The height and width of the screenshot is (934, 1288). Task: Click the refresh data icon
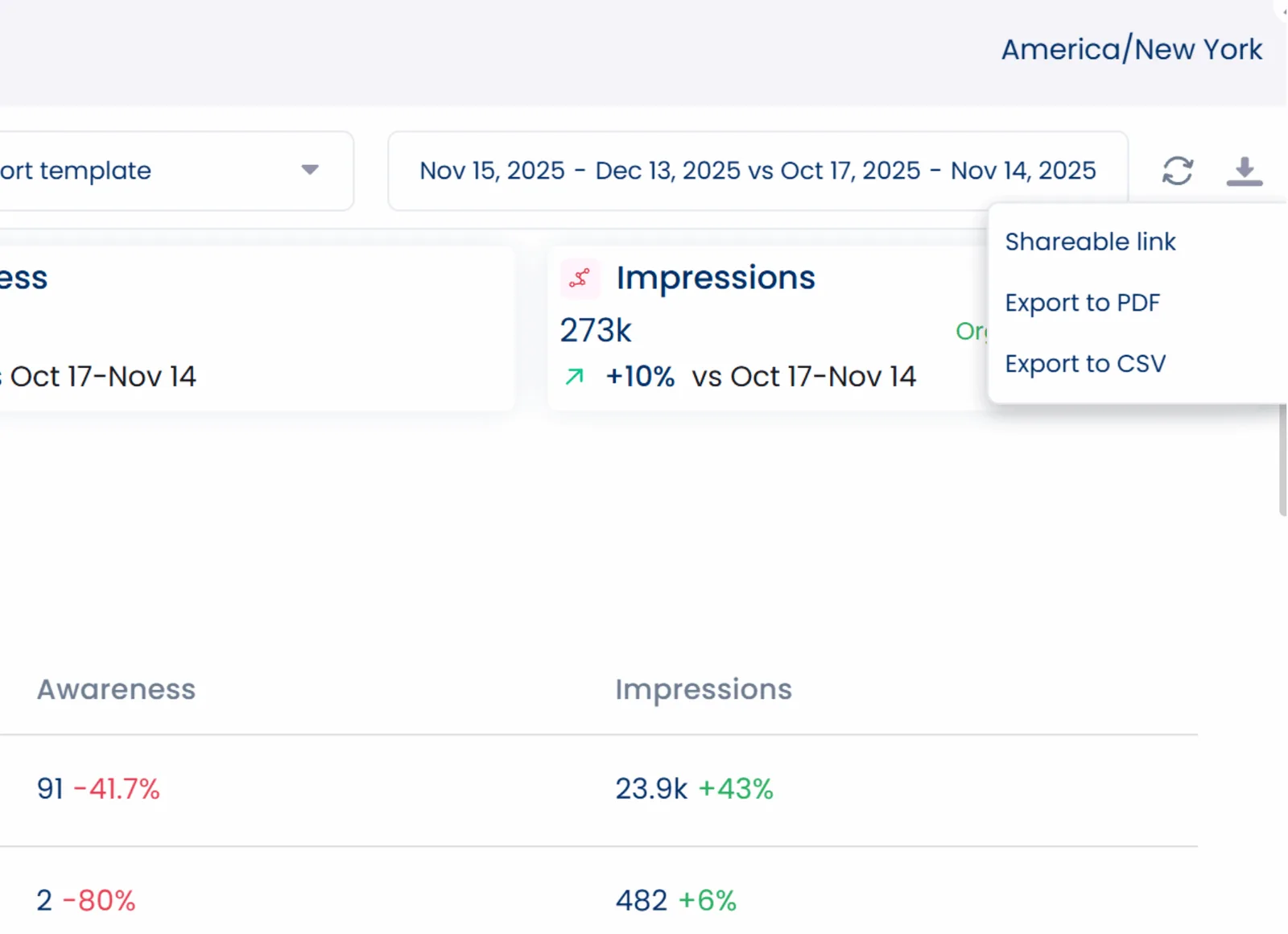pyautogui.click(x=1177, y=171)
